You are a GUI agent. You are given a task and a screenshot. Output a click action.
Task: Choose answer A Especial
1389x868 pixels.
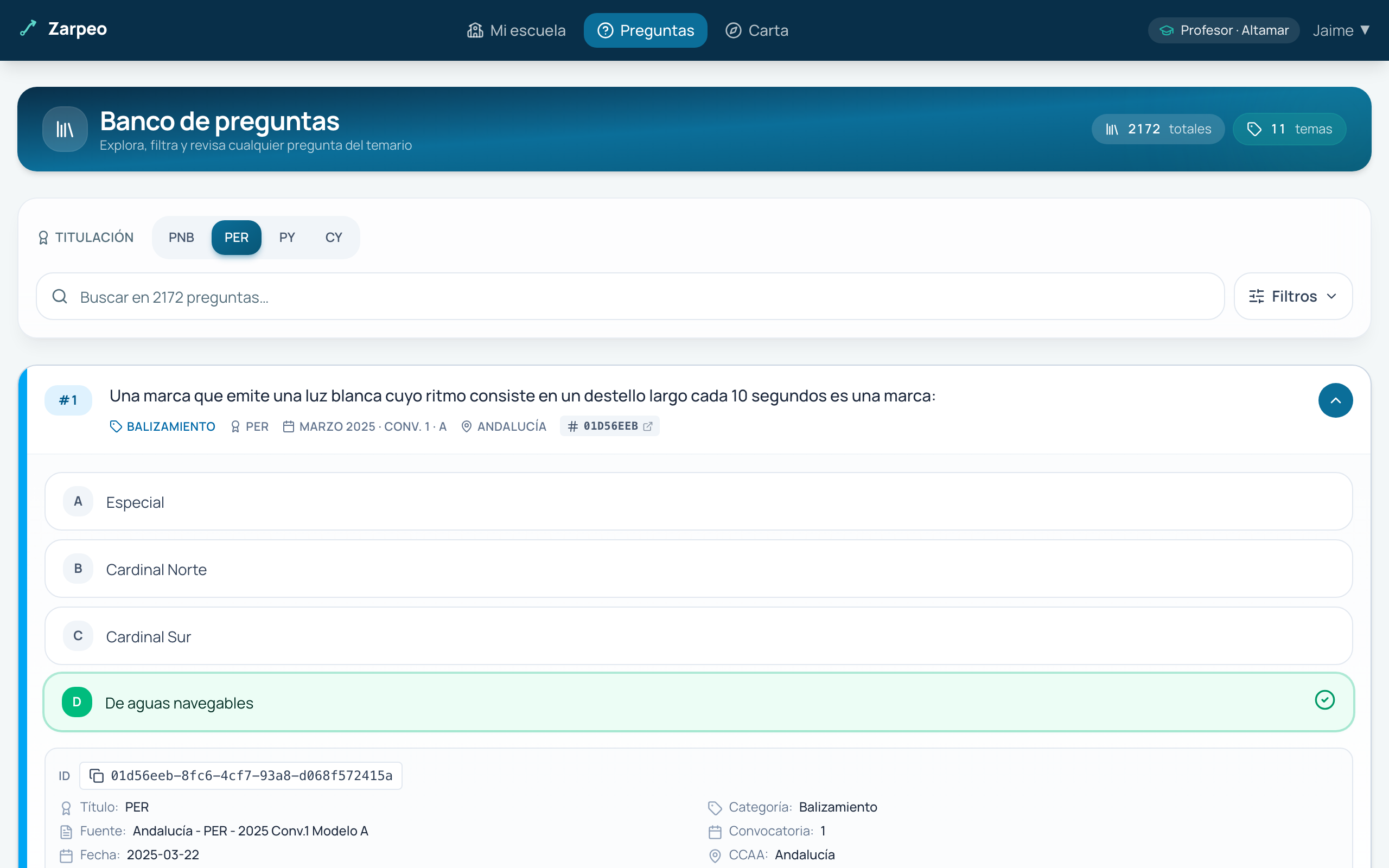[x=698, y=501]
